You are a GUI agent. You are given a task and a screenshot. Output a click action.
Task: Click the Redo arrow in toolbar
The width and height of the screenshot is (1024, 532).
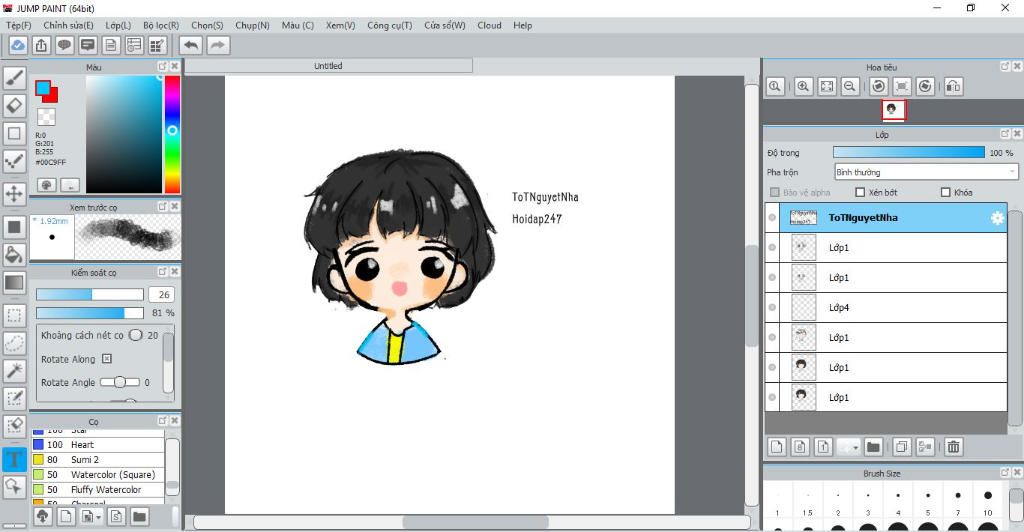(218, 45)
